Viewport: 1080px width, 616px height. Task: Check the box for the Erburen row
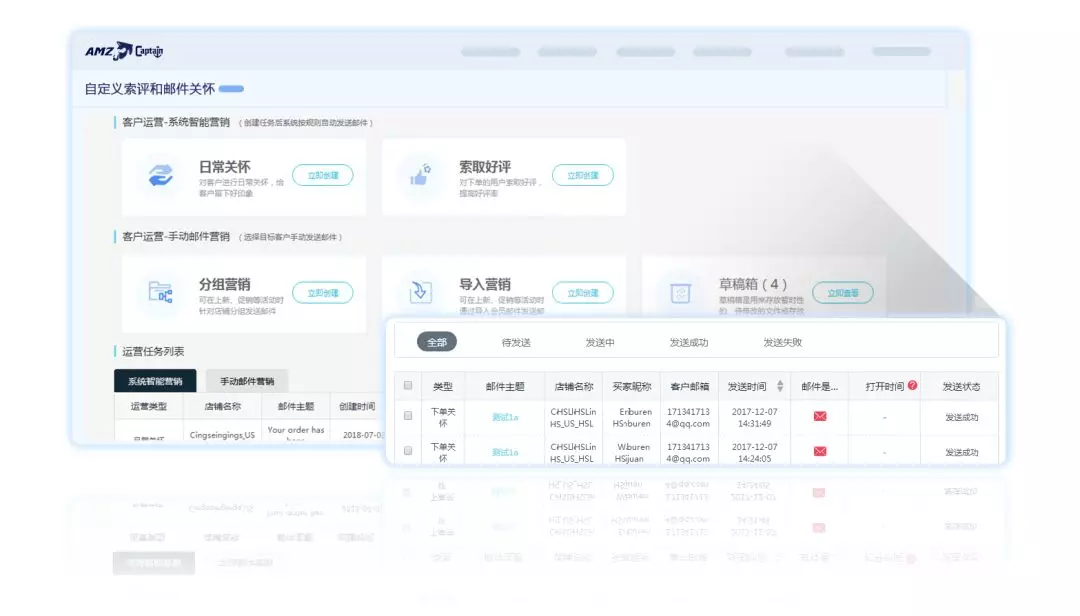tap(408, 415)
